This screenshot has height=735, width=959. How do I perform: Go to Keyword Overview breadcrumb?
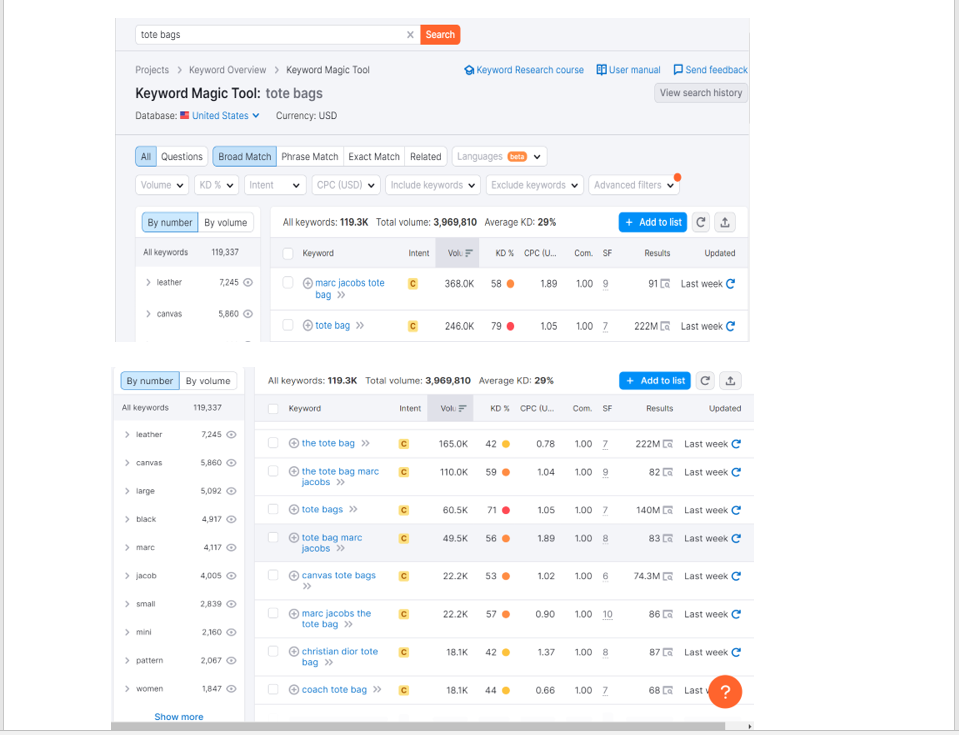tap(228, 70)
